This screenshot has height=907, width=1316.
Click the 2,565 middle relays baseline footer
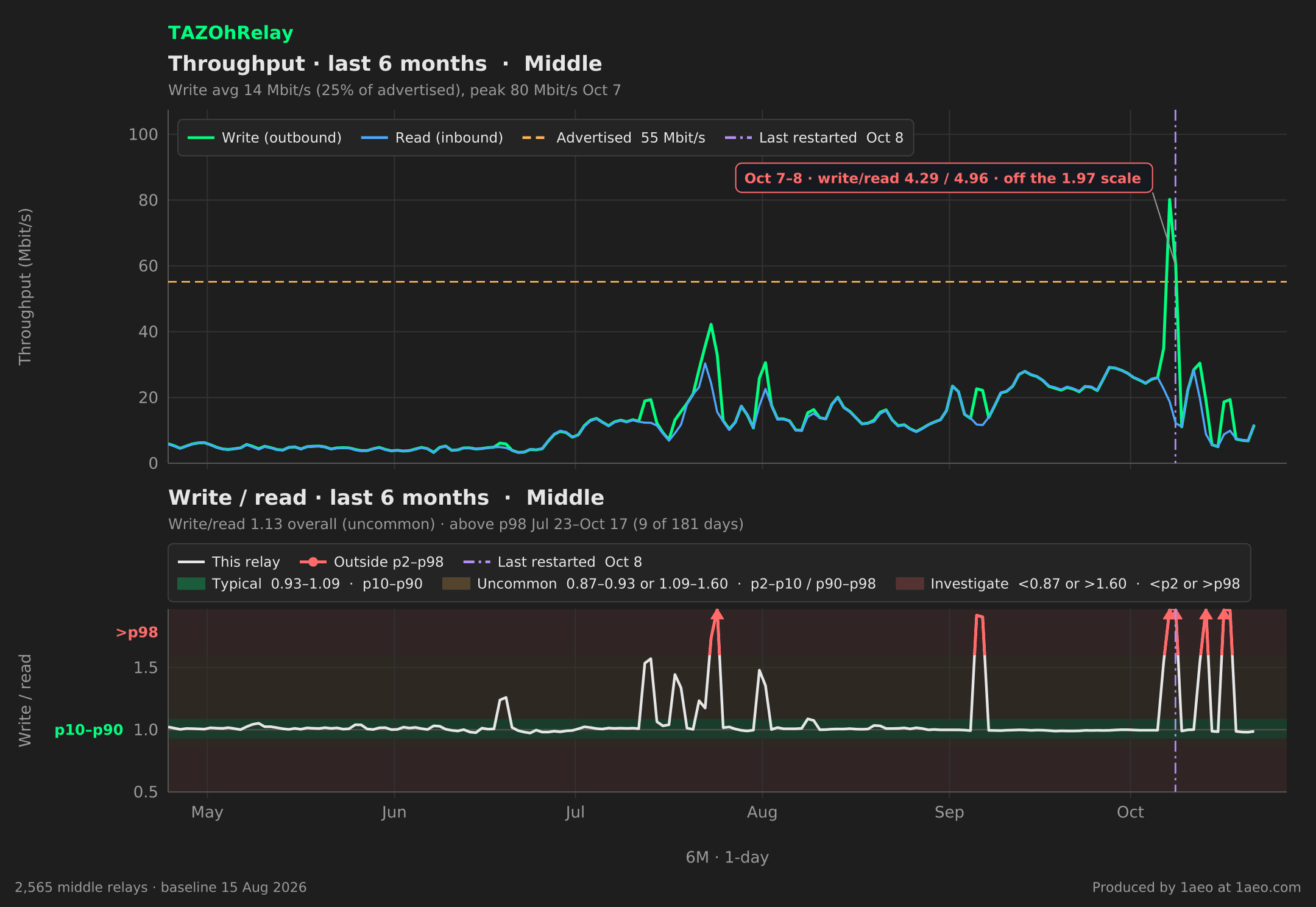(161, 887)
